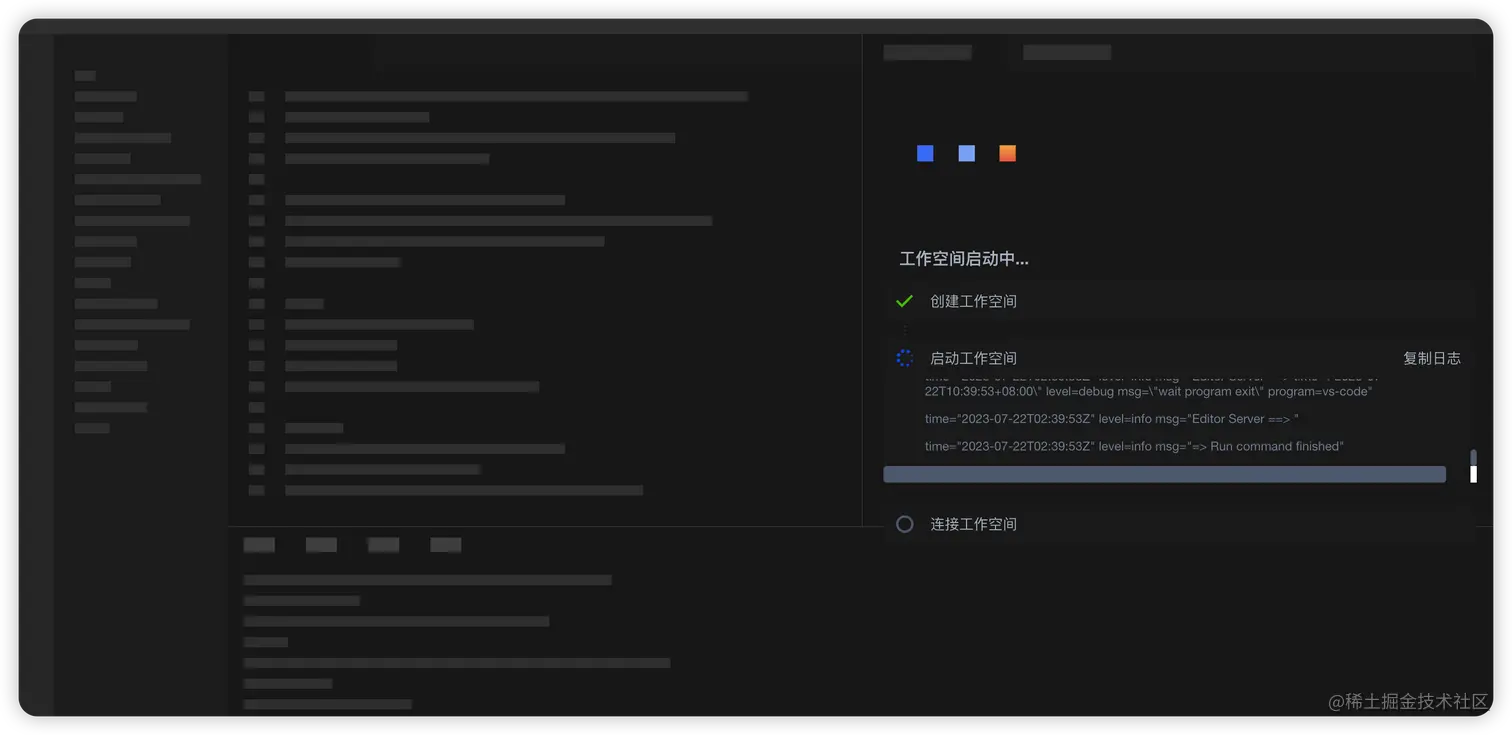Click the 工作空间启动中... heading

[x=964, y=259]
